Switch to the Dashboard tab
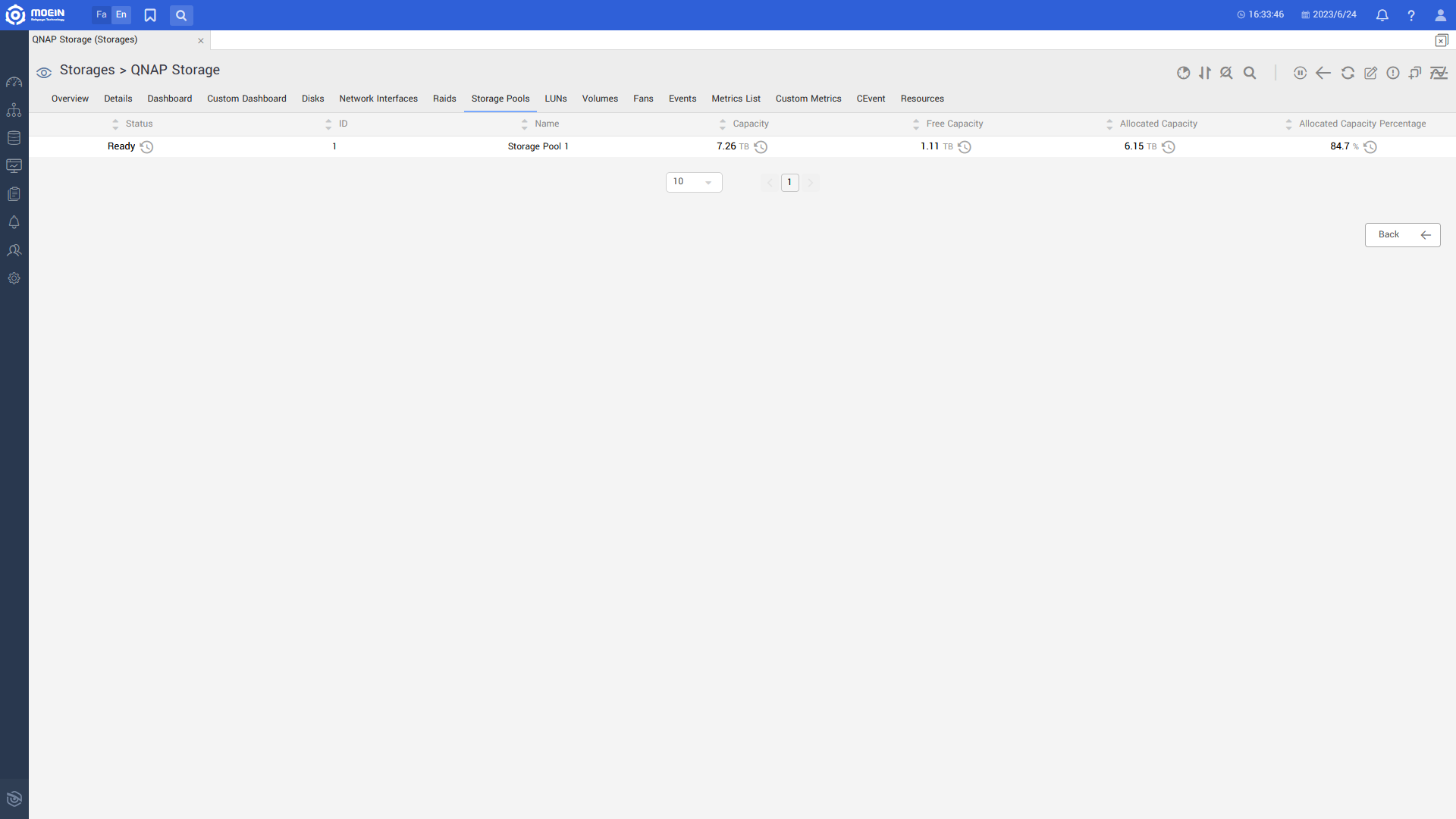The image size is (1456, 819). [x=169, y=99]
